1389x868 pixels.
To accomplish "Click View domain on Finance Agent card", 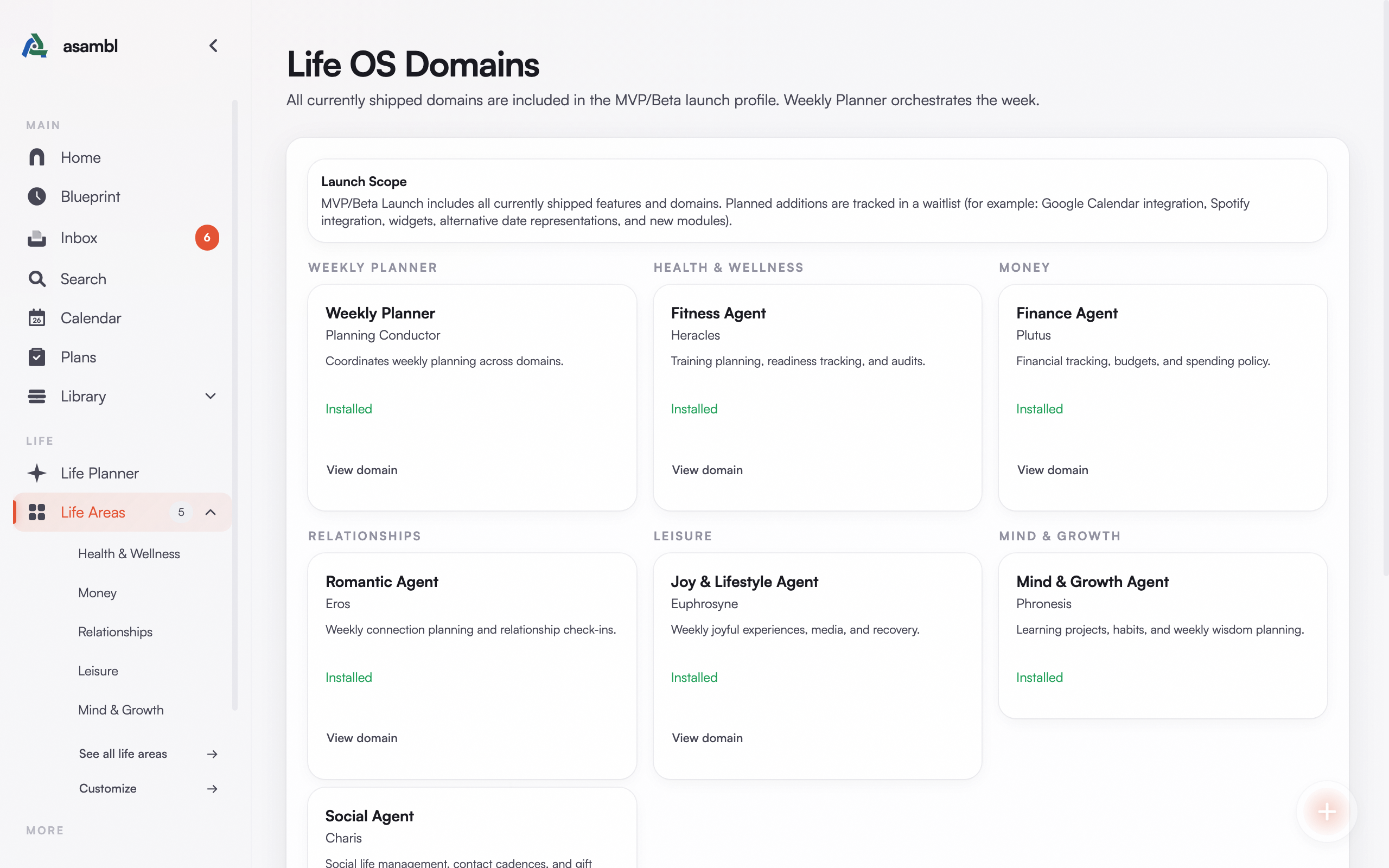I will (1052, 470).
